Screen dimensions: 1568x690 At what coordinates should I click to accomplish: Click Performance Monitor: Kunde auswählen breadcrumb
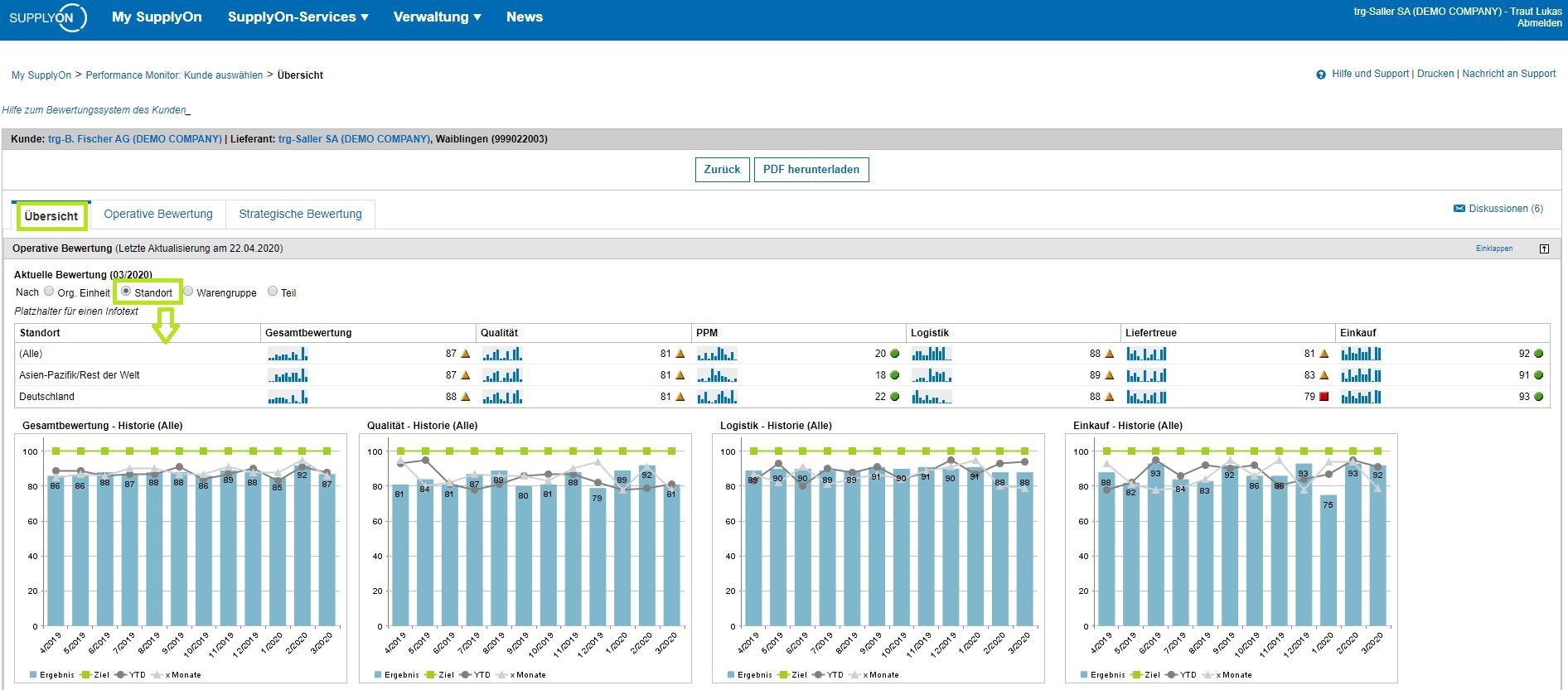click(x=174, y=75)
